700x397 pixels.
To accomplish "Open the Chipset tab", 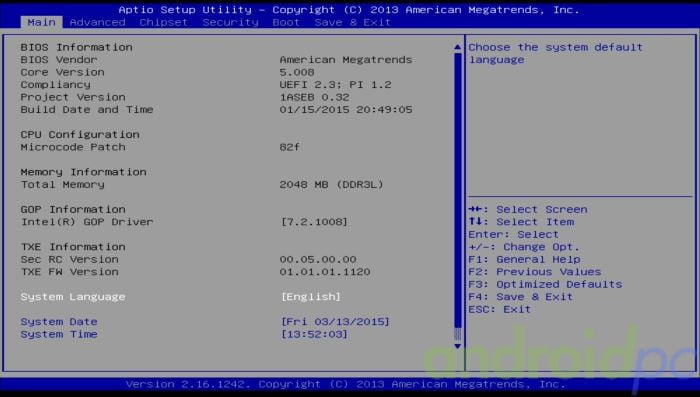I will point(163,22).
